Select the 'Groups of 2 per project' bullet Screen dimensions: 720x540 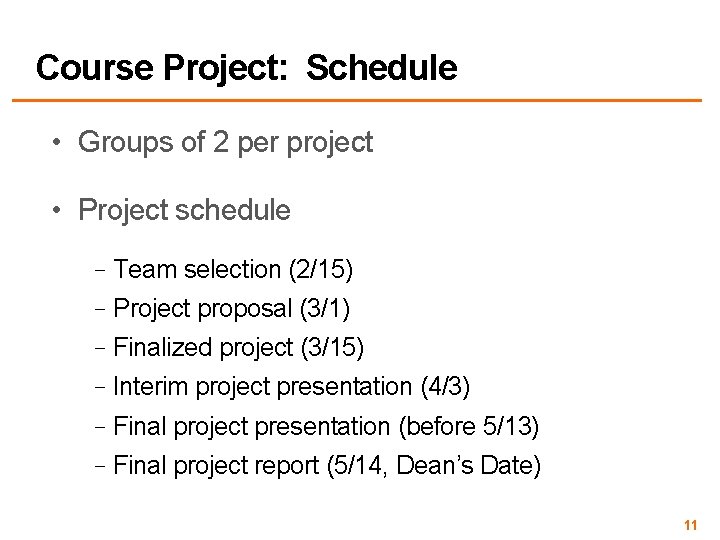(x=225, y=143)
